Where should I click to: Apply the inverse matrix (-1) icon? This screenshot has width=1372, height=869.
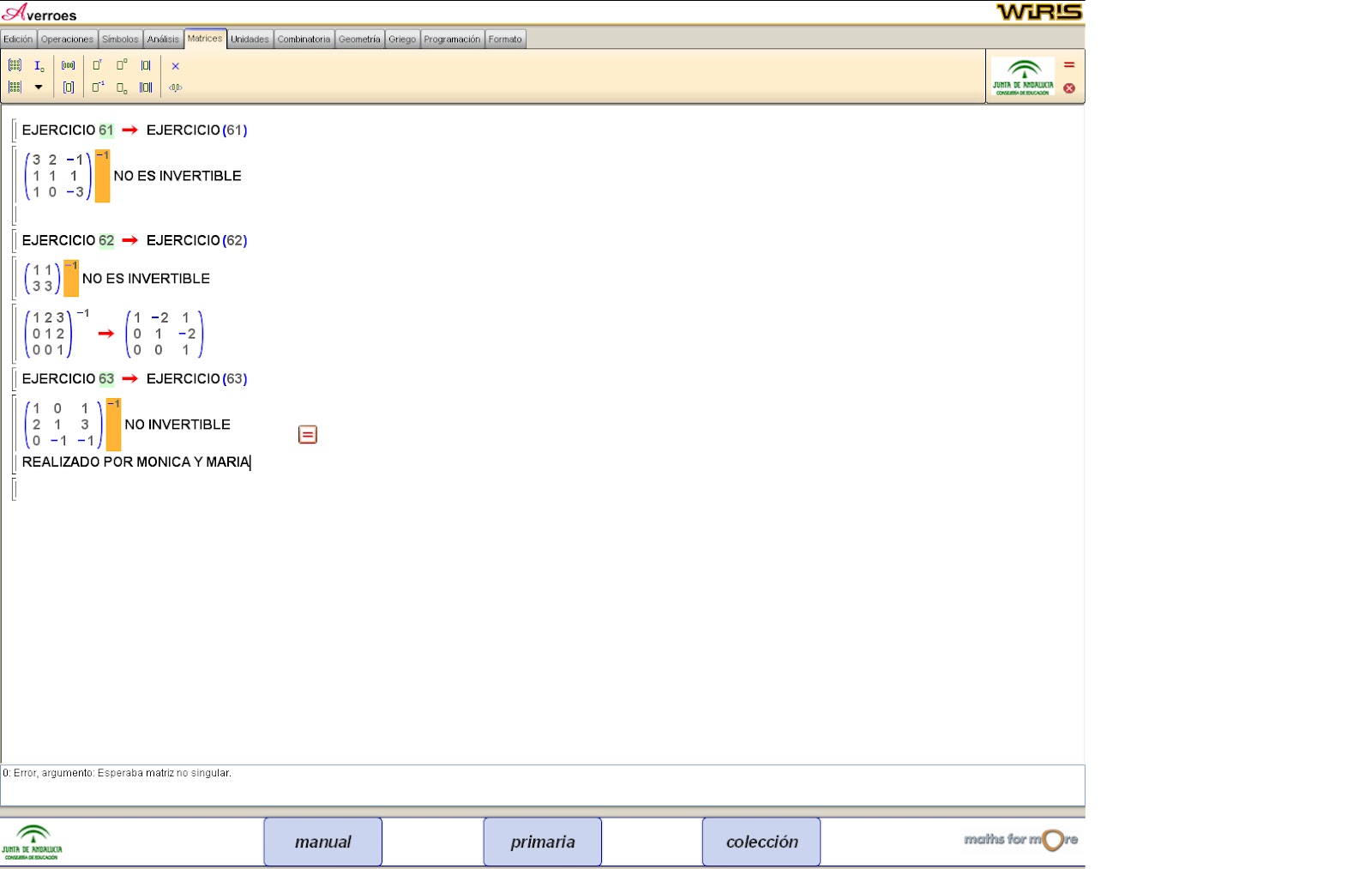click(x=98, y=87)
